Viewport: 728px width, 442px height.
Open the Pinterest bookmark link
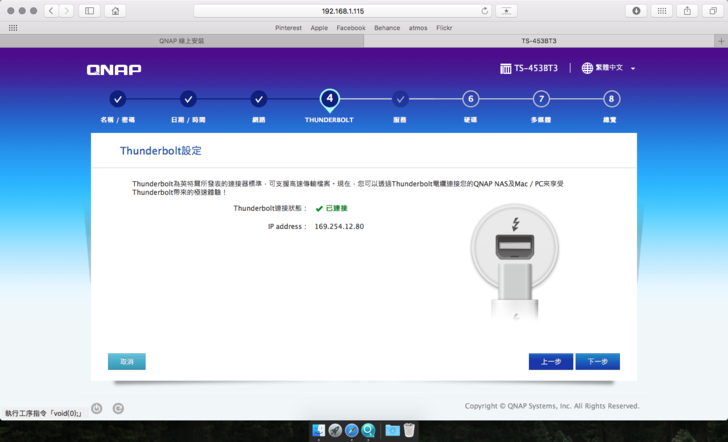pyautogui.click(x=288, y=28)
